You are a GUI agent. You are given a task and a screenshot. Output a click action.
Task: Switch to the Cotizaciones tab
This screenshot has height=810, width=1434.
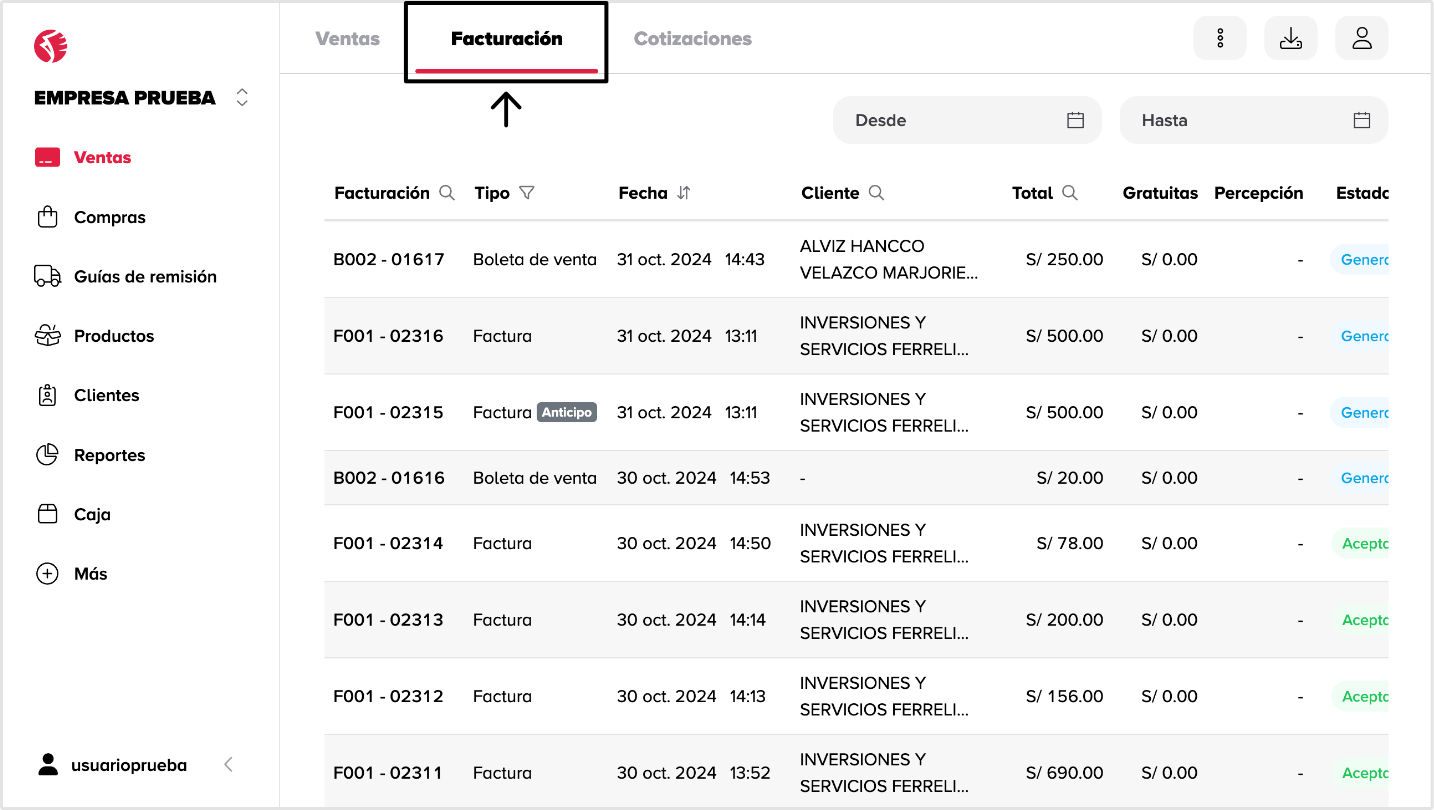692,39
